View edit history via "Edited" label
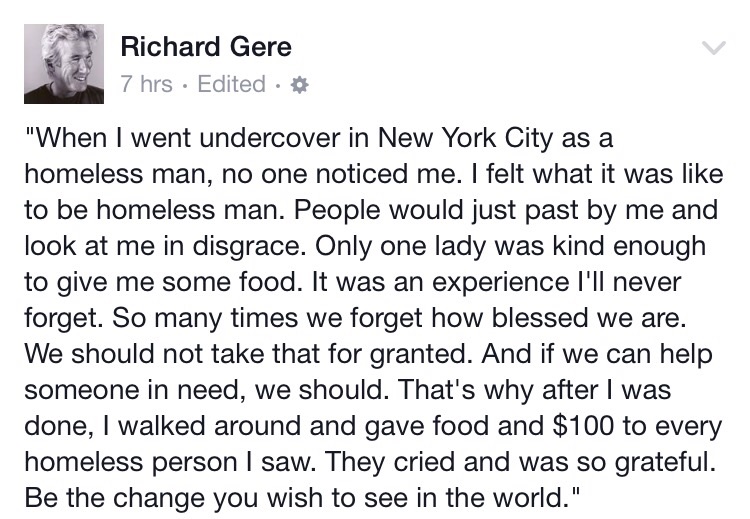This screenshot has height=519, width=750. (231, 85)
